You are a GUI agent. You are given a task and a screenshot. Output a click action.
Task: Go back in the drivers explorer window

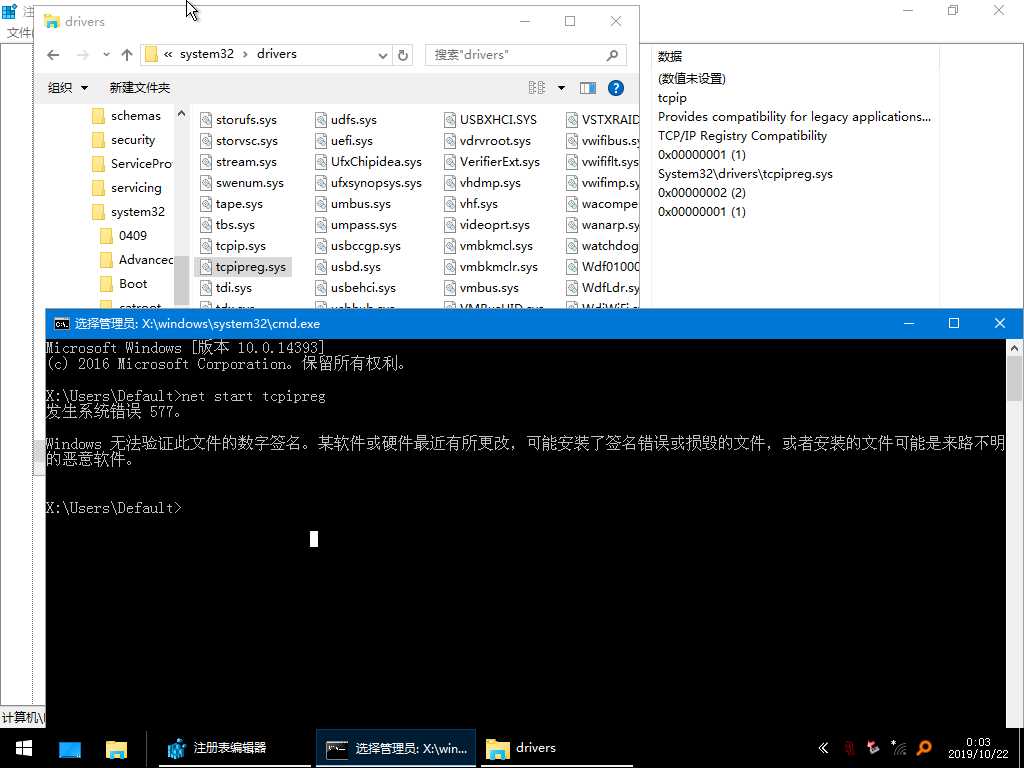[x=54, y=55]
